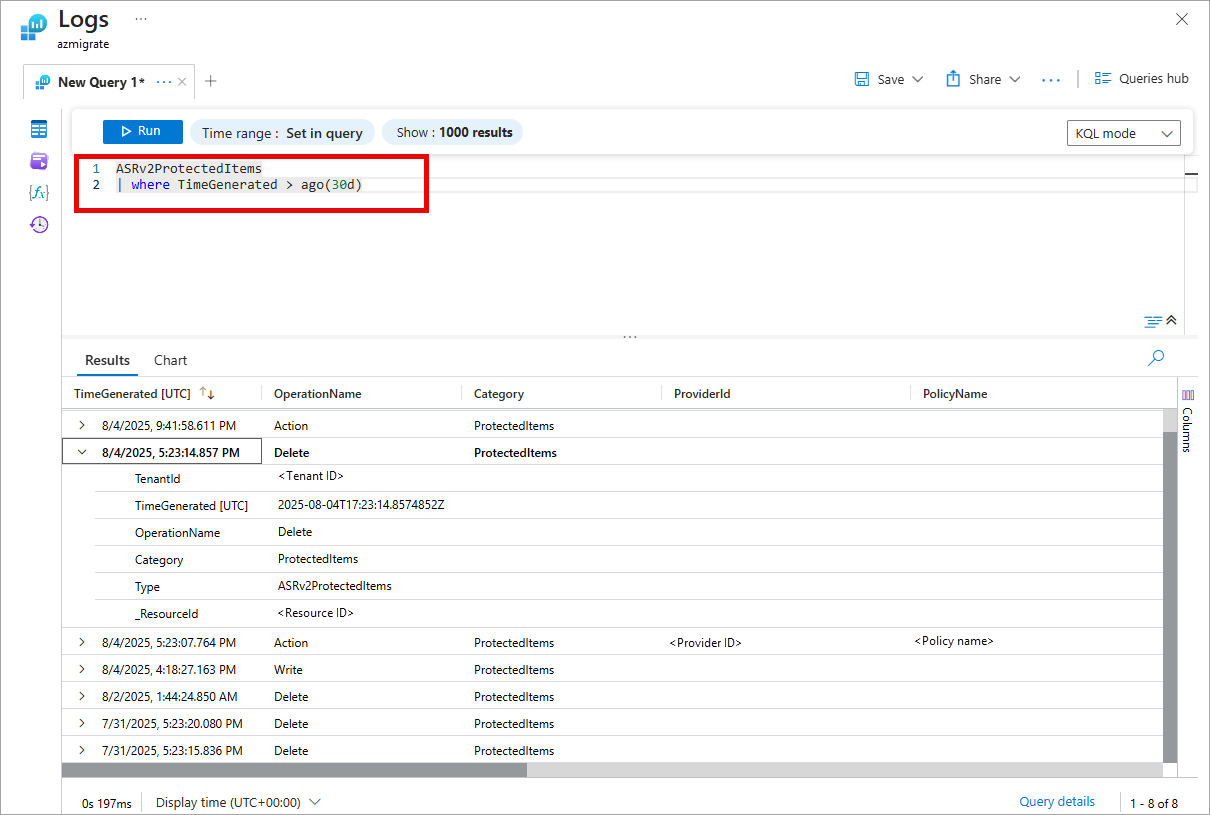Open the KQL mode dropdown
Screen dimensions: 1210x815
(x=1123, y=133)
